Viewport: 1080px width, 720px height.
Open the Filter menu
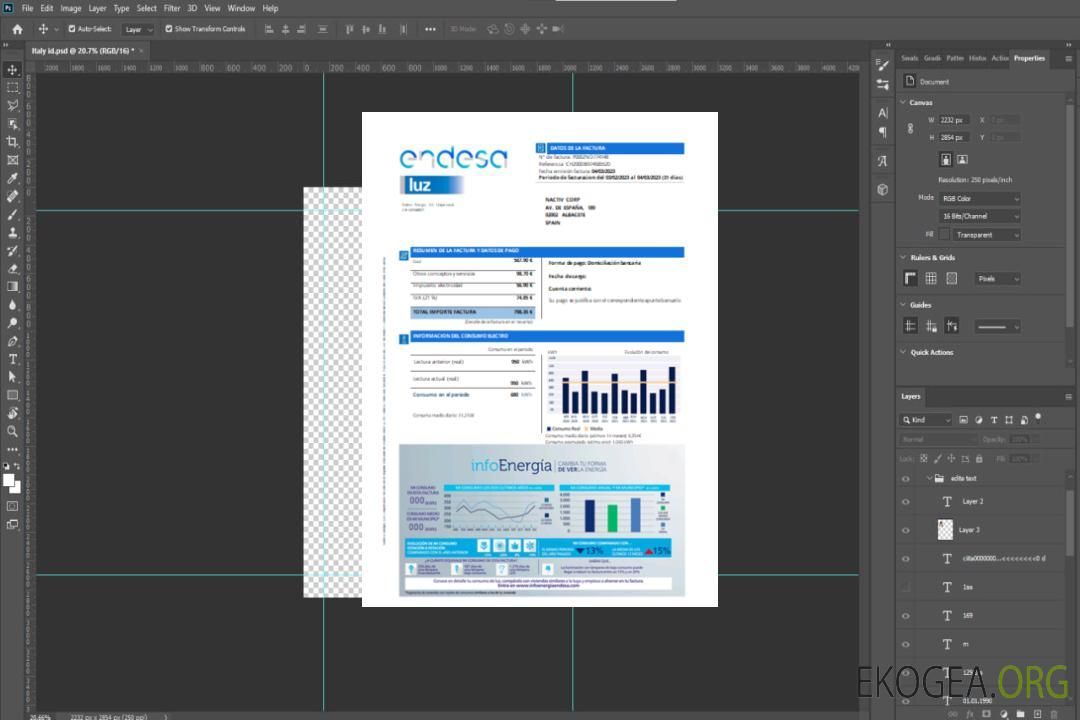[172, 8]
